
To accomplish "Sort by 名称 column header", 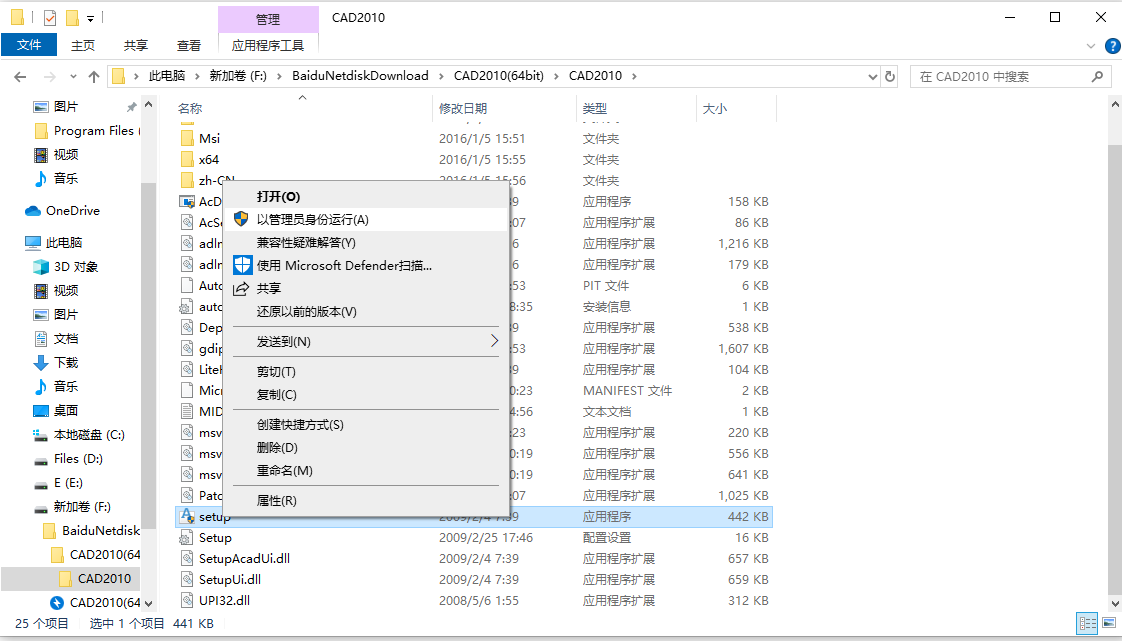I will [190, 108].
